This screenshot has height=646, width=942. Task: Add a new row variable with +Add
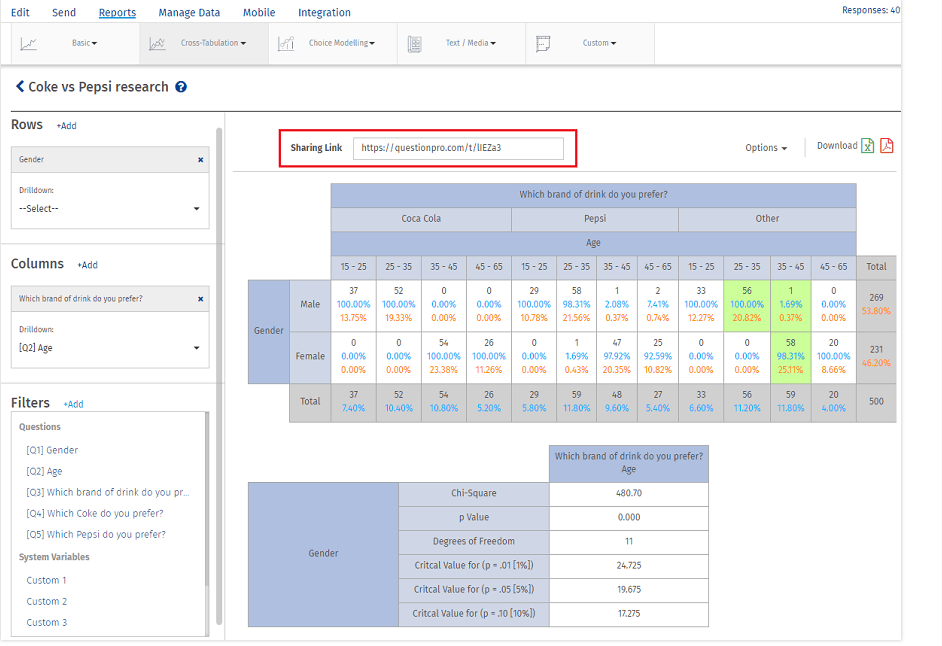(x=67, y=126)
